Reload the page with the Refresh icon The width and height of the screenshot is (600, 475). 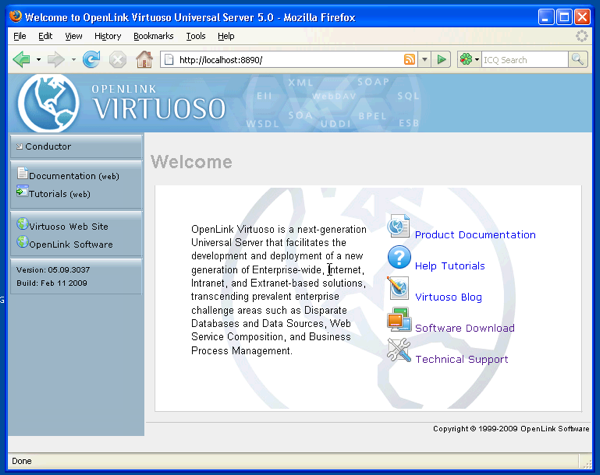pos(91,59)
